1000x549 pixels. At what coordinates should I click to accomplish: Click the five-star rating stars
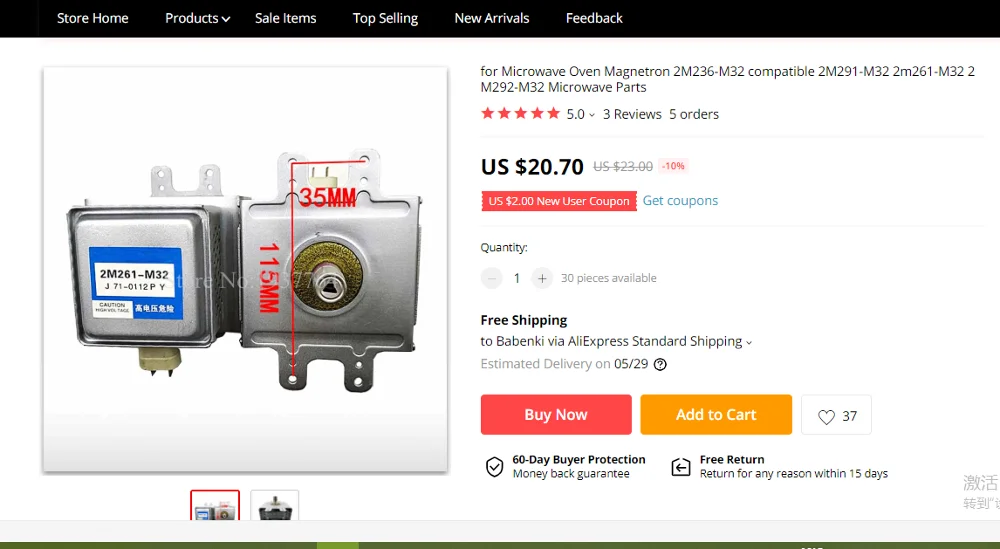[520, 114]
